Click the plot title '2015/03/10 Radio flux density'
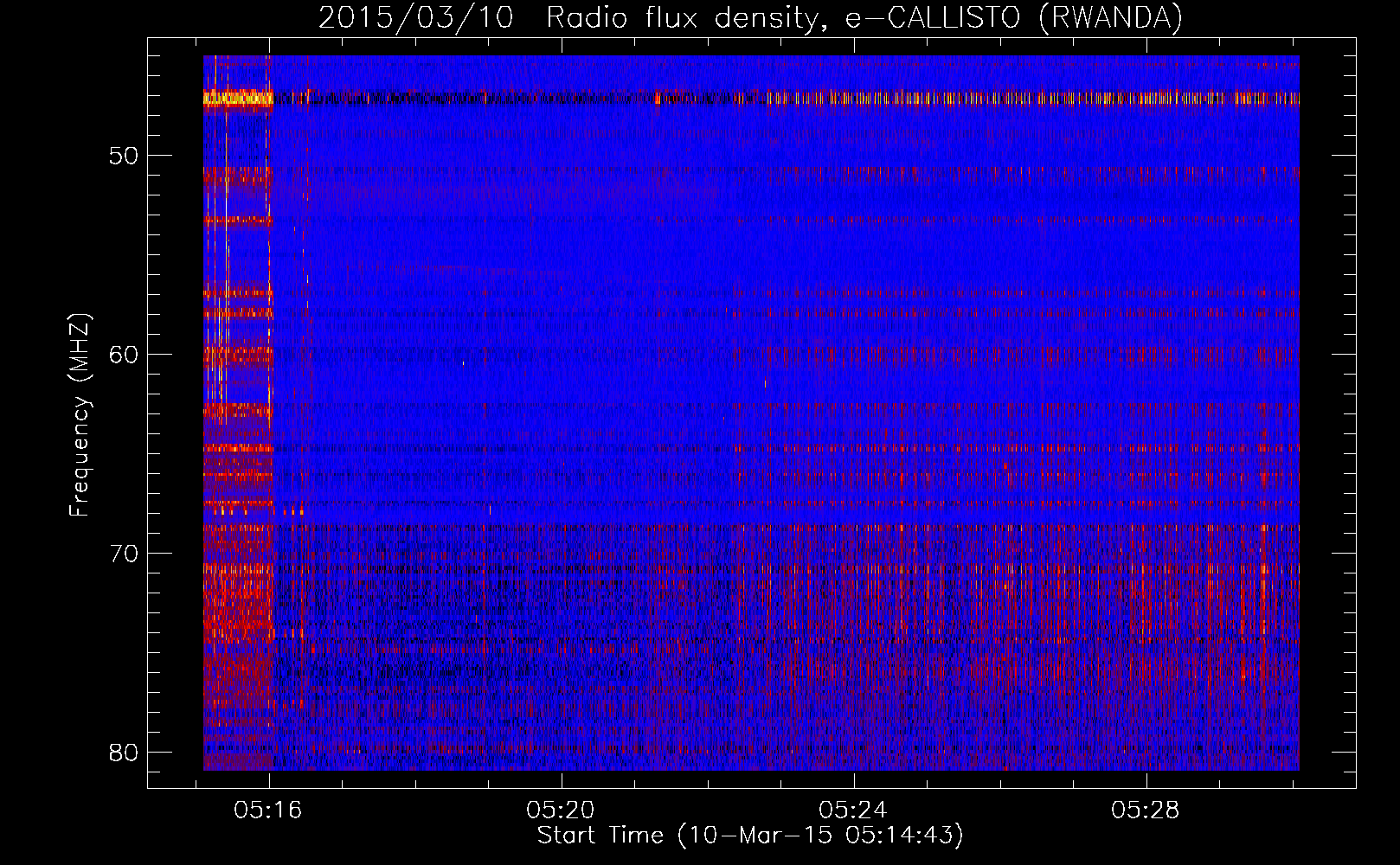Viewport: 1400px width, 865px height. pos(751,17)
